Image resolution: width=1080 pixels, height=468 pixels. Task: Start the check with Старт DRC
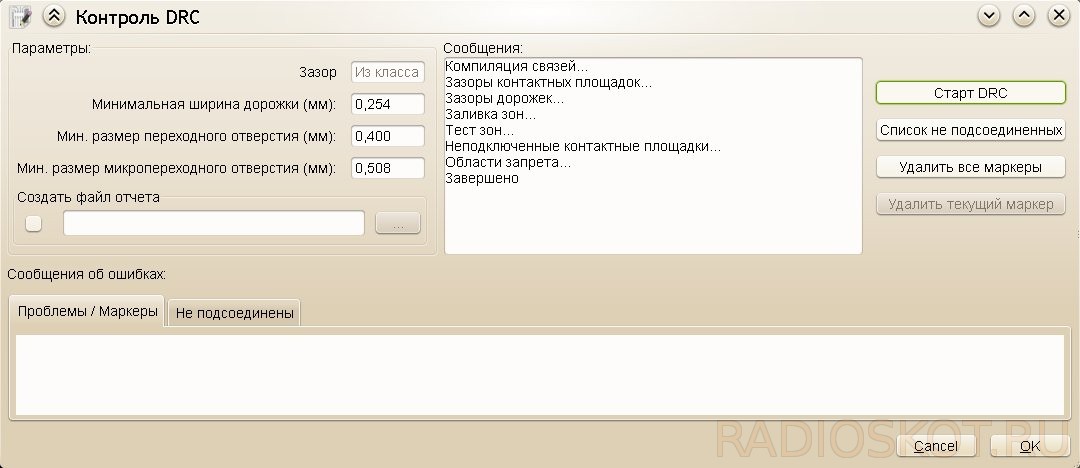tap(970, 93)
